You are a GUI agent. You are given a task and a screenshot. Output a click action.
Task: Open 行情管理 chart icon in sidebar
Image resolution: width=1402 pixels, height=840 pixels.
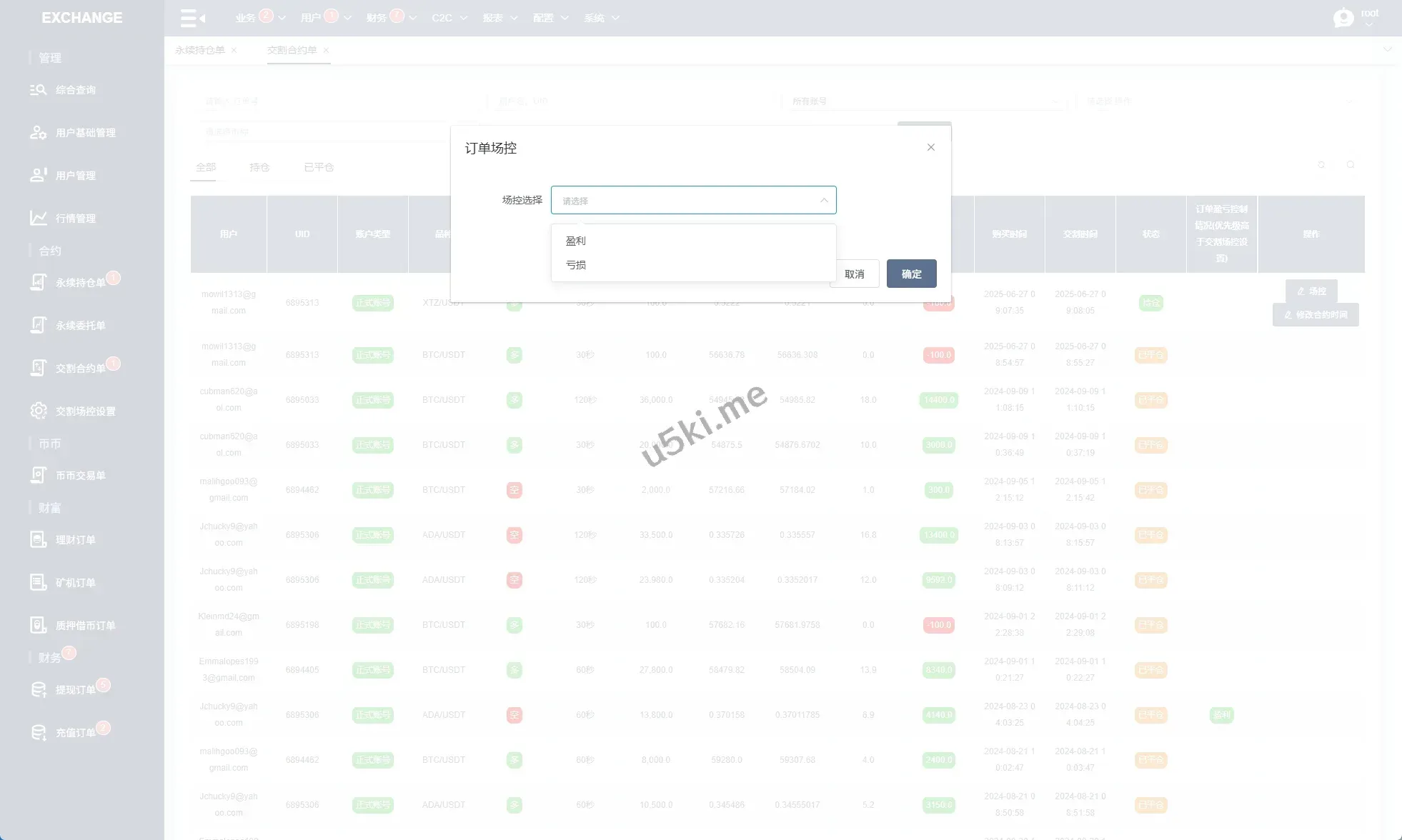(x=38, y=219)
